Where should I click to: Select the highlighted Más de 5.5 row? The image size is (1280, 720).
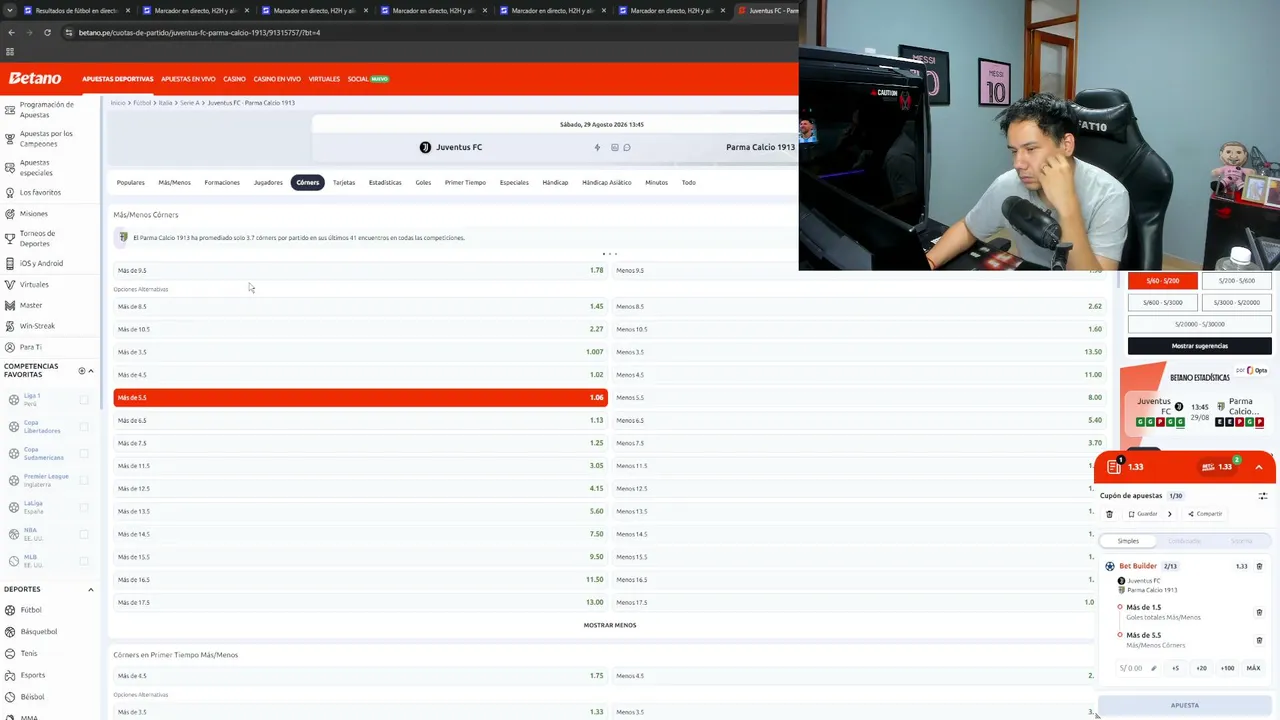click(x=360, y=397)
